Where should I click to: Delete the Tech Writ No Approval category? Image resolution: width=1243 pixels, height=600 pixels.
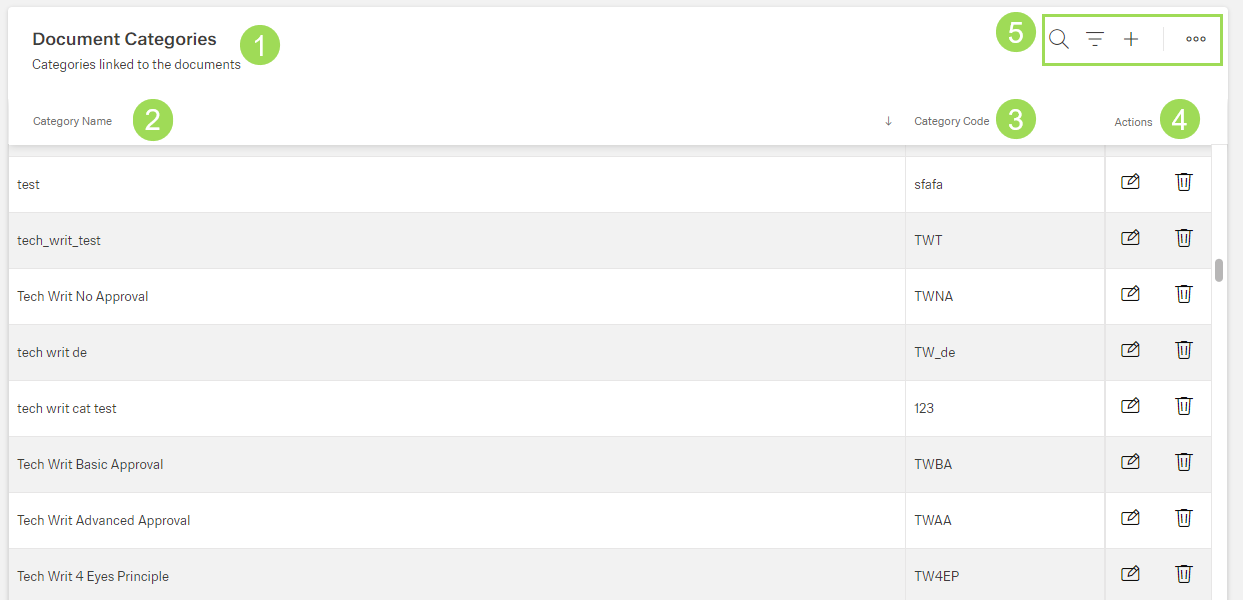pyautogui.click(x=1183, y=294)
